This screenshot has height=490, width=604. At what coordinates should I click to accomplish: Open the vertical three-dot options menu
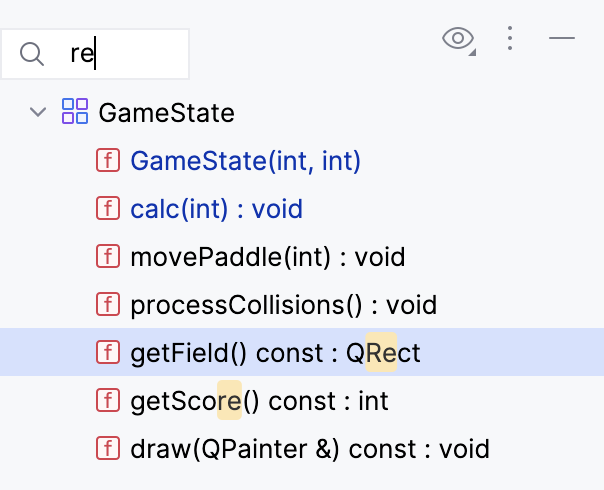(x=510, y=39)
